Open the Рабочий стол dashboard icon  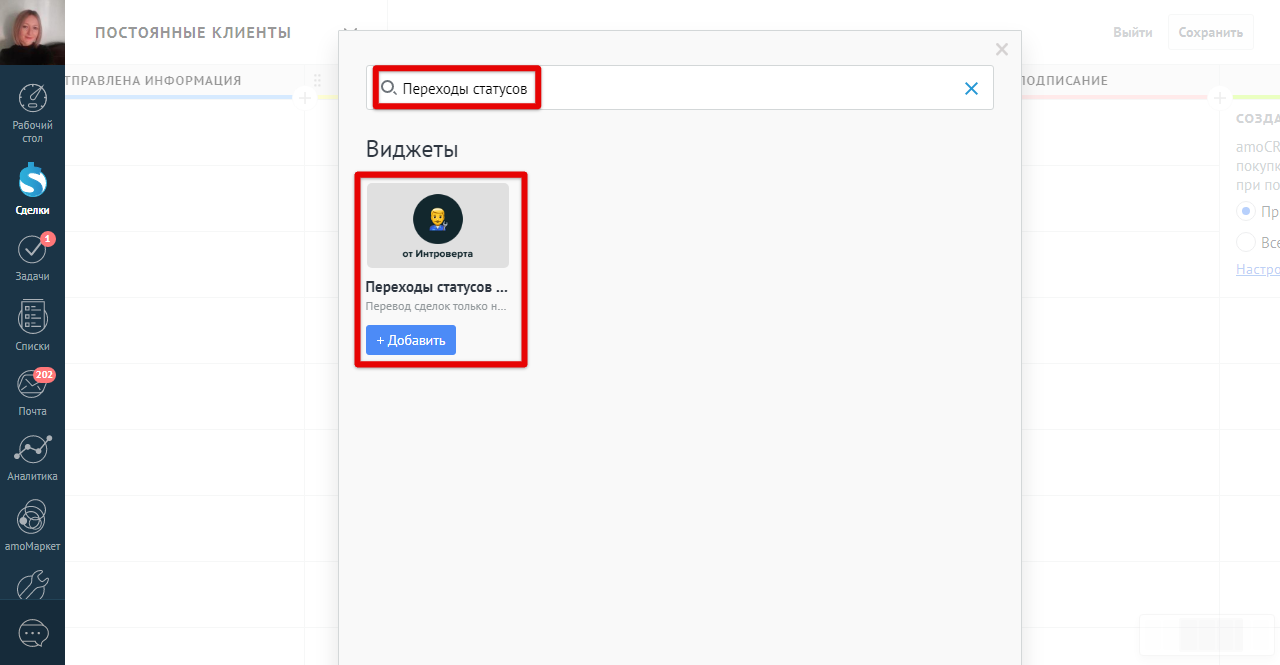coord(32,113)
